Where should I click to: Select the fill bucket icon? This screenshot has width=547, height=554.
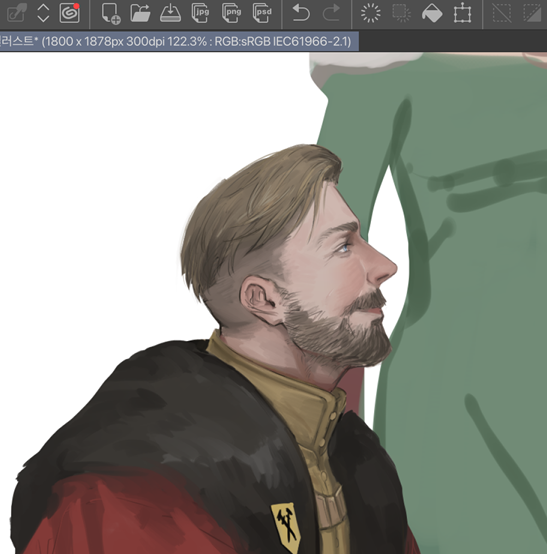click(x=432, y=13)
